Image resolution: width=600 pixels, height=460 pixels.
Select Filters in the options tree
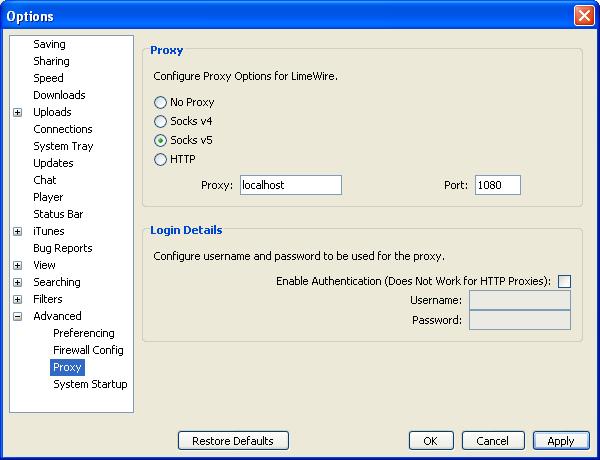click(47, 299)
